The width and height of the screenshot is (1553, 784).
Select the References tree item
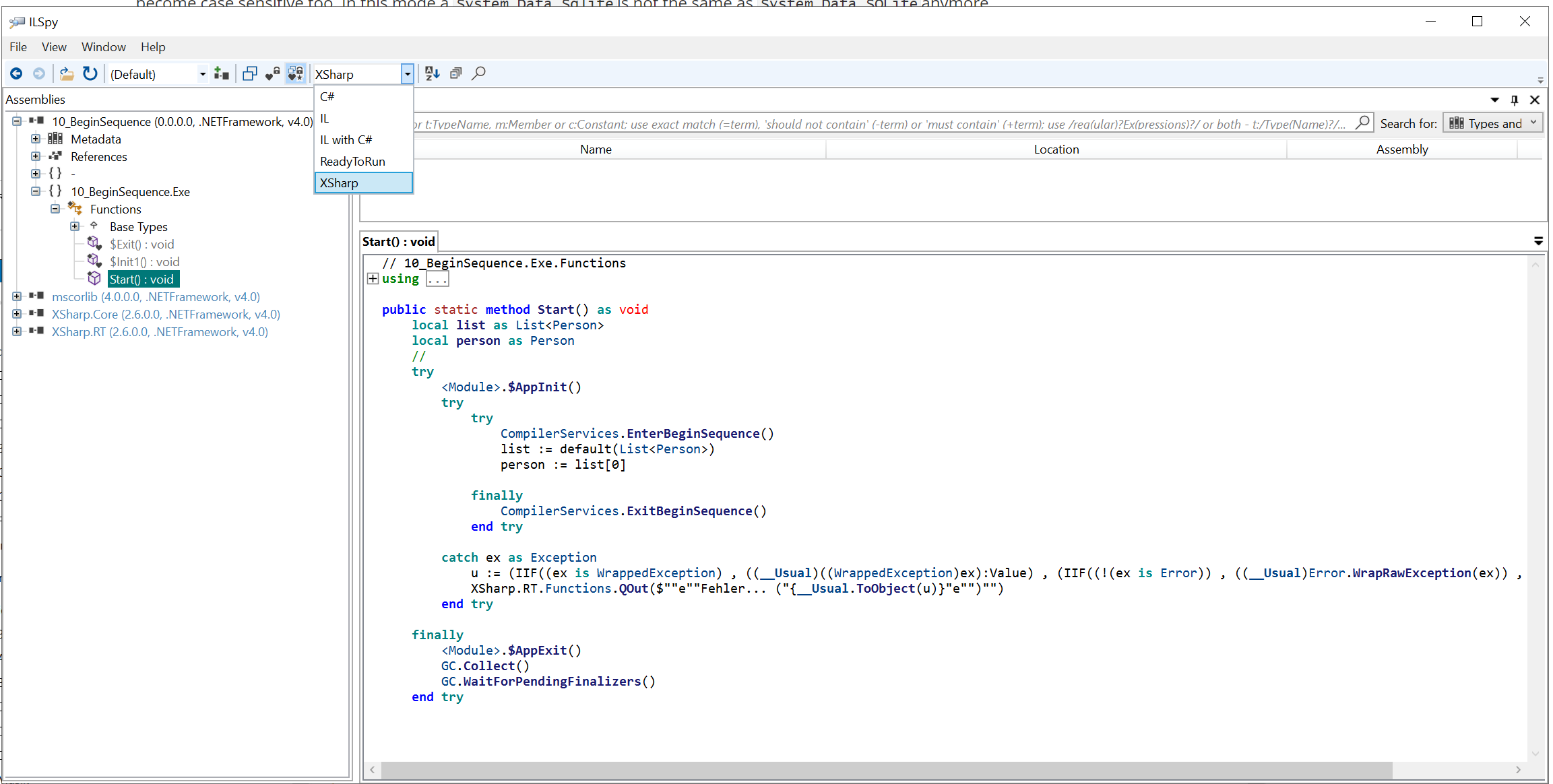pos(99,157)
